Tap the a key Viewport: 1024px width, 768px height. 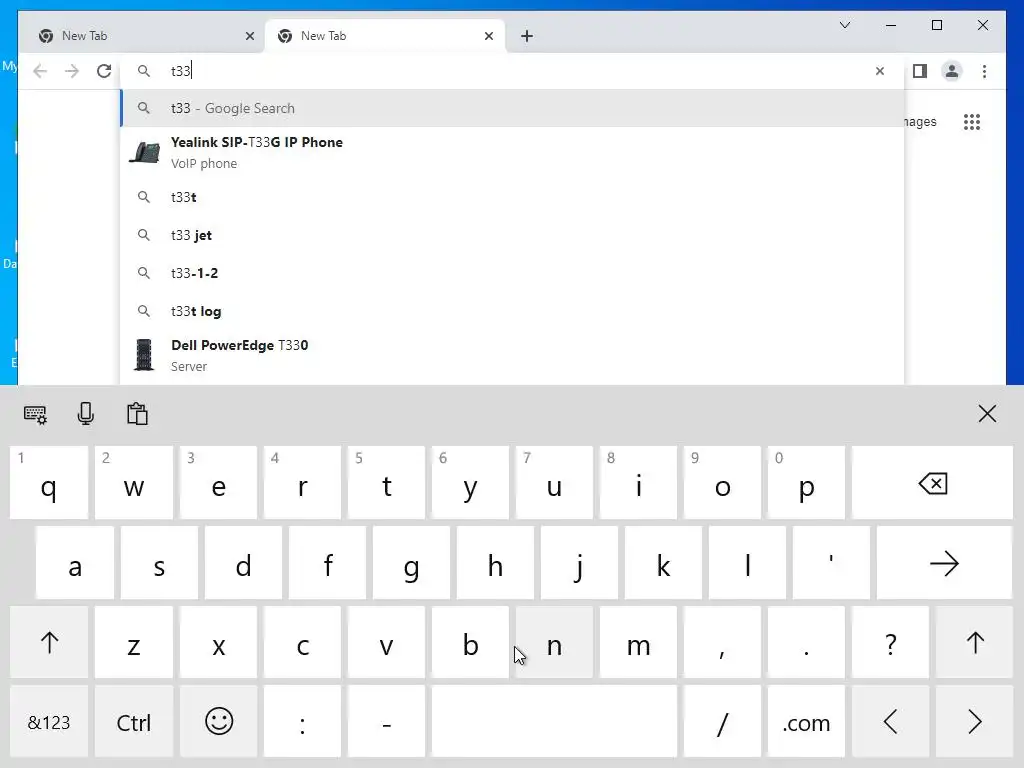point(75,564)
